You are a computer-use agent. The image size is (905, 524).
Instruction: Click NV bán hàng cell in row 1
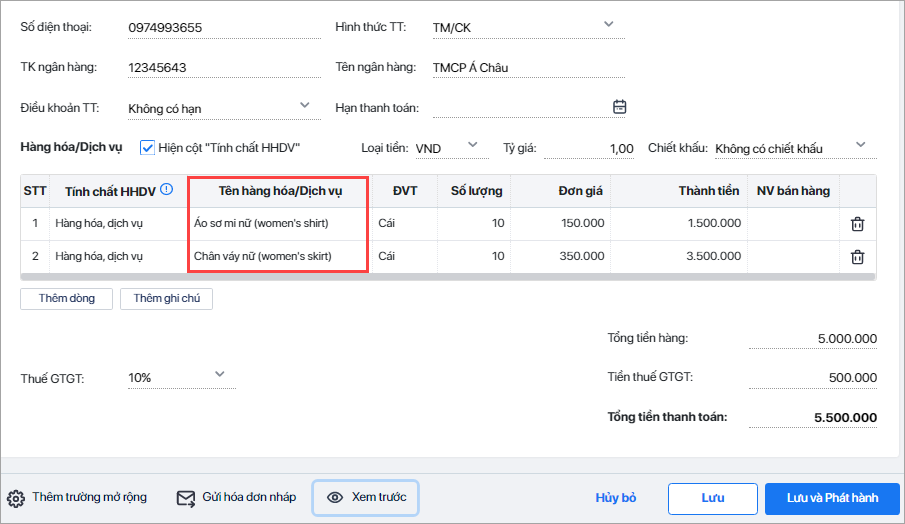click(x=793, y=223)
